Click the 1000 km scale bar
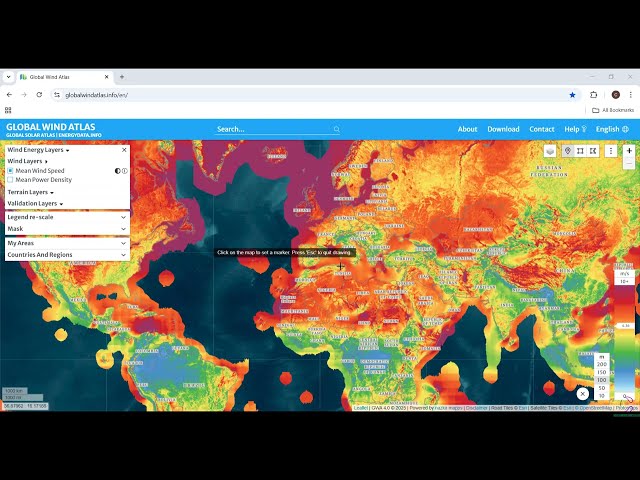Image resolution: width=640 pixels, height=480 pixels. [x=14, y=391]
